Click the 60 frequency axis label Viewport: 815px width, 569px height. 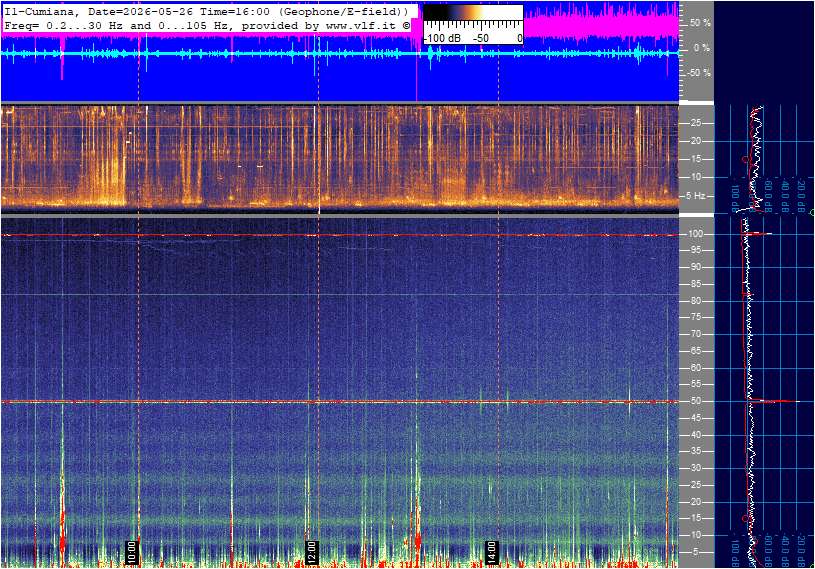[x=695, y=368]
